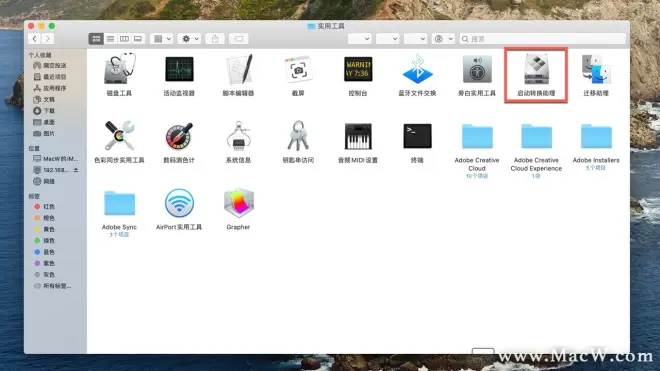
Task: Select the 192.168 network server in sidebar
Action: coord(51,170)
